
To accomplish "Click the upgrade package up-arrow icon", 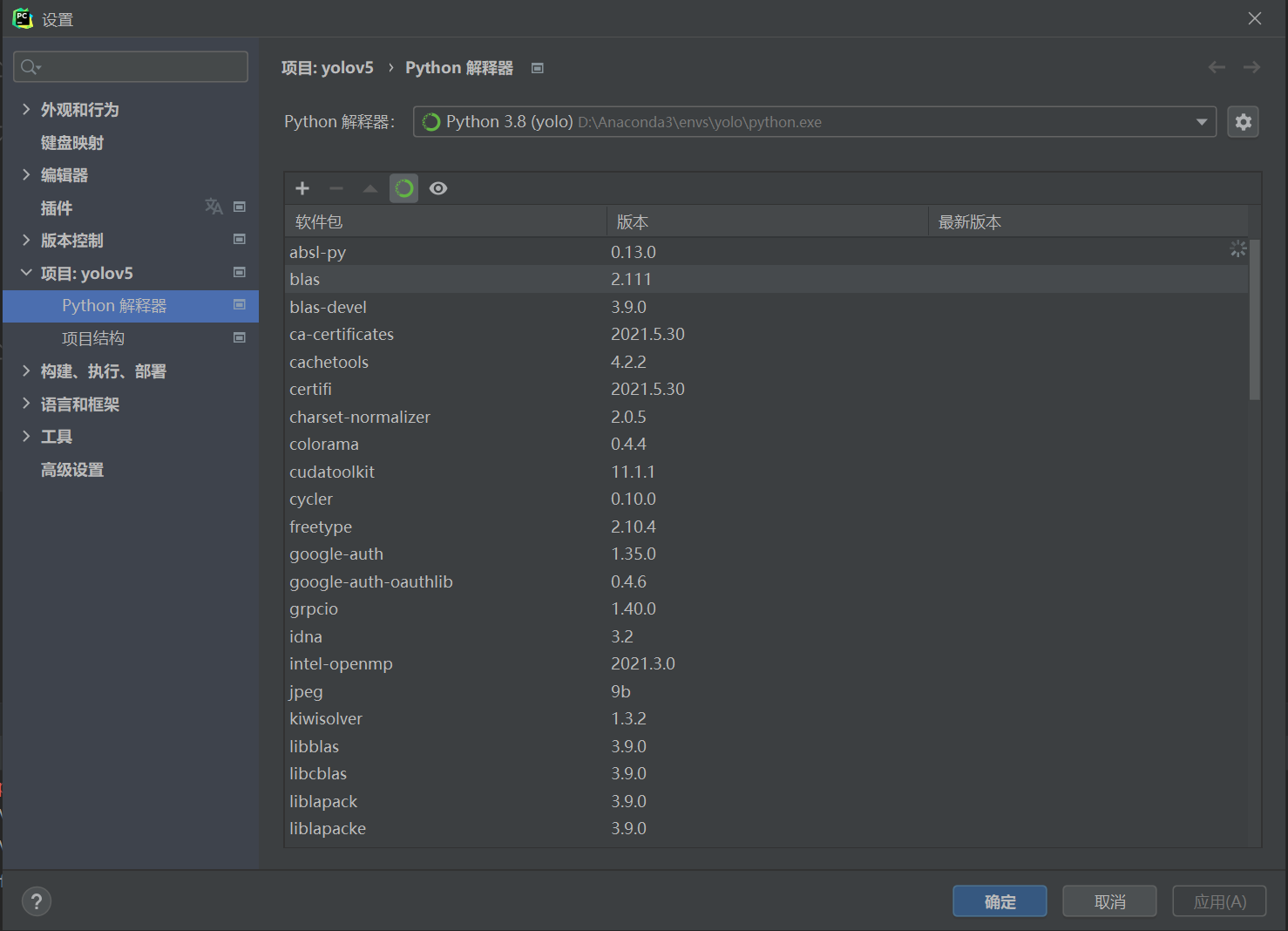I will point(370,188).
